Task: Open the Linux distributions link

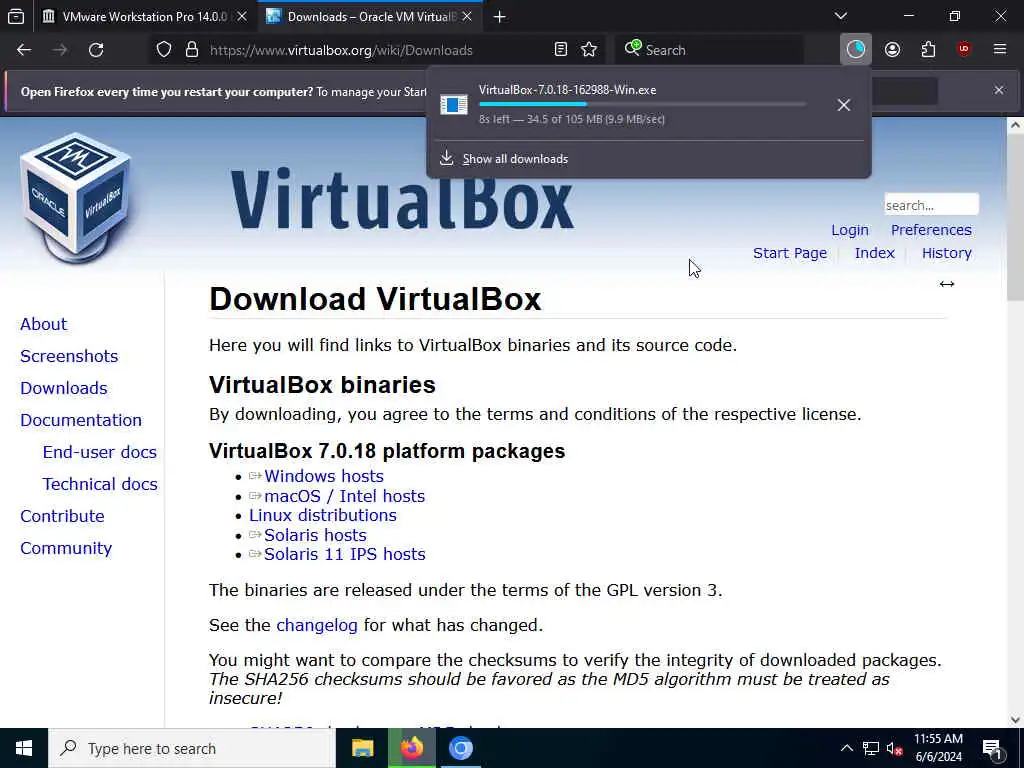Action: point(323,515)
